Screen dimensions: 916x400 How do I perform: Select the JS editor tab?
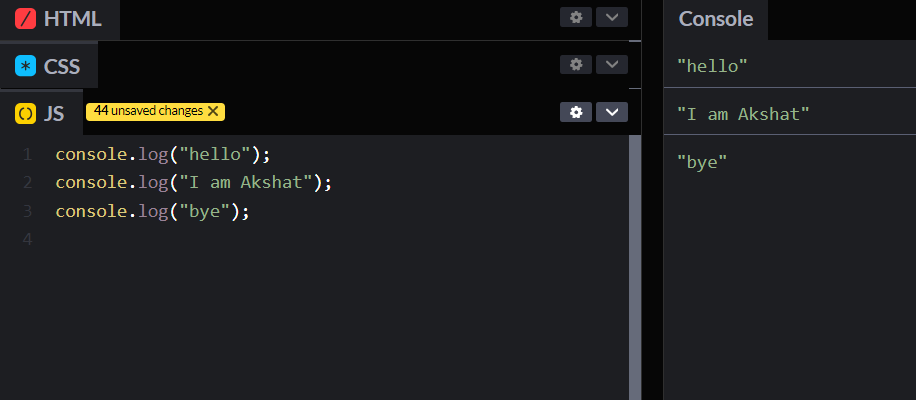point(53,114)
